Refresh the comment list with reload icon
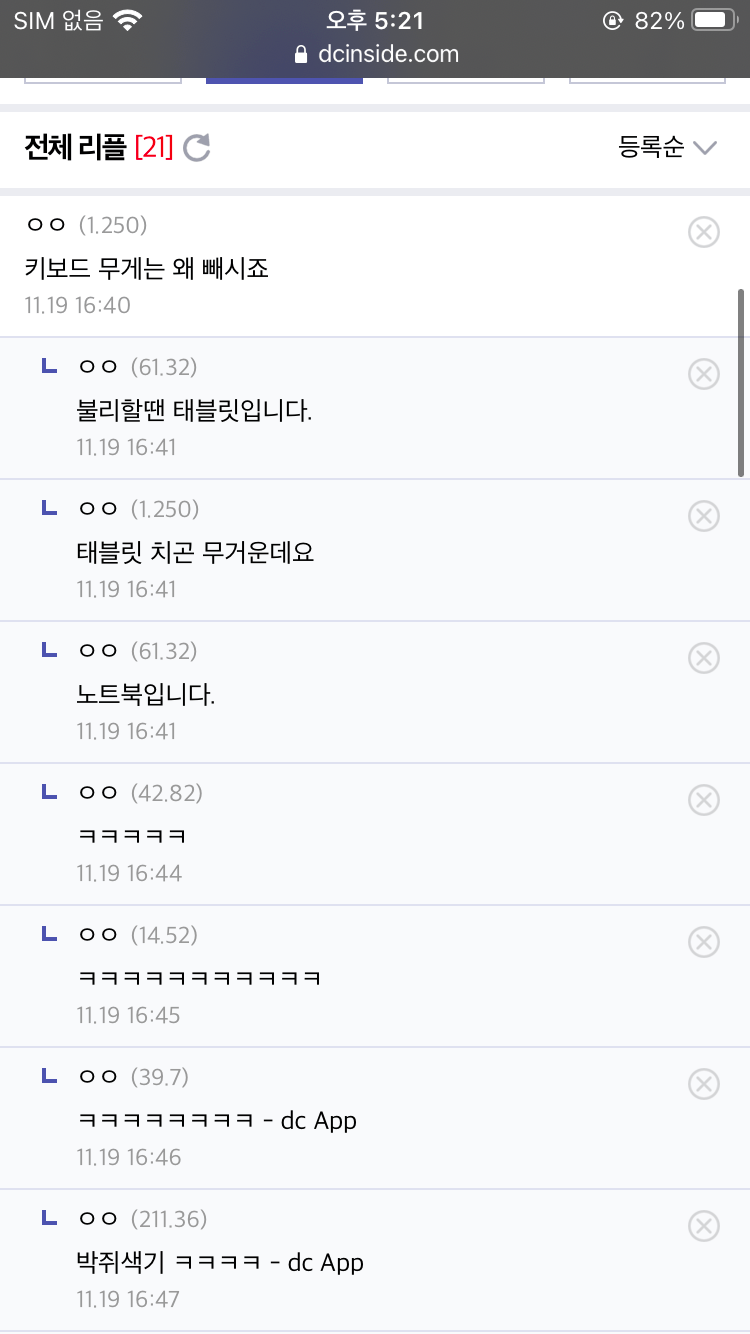Image resolution: width=750 pixels, height=1334 pixels. [x=197, y=148]
